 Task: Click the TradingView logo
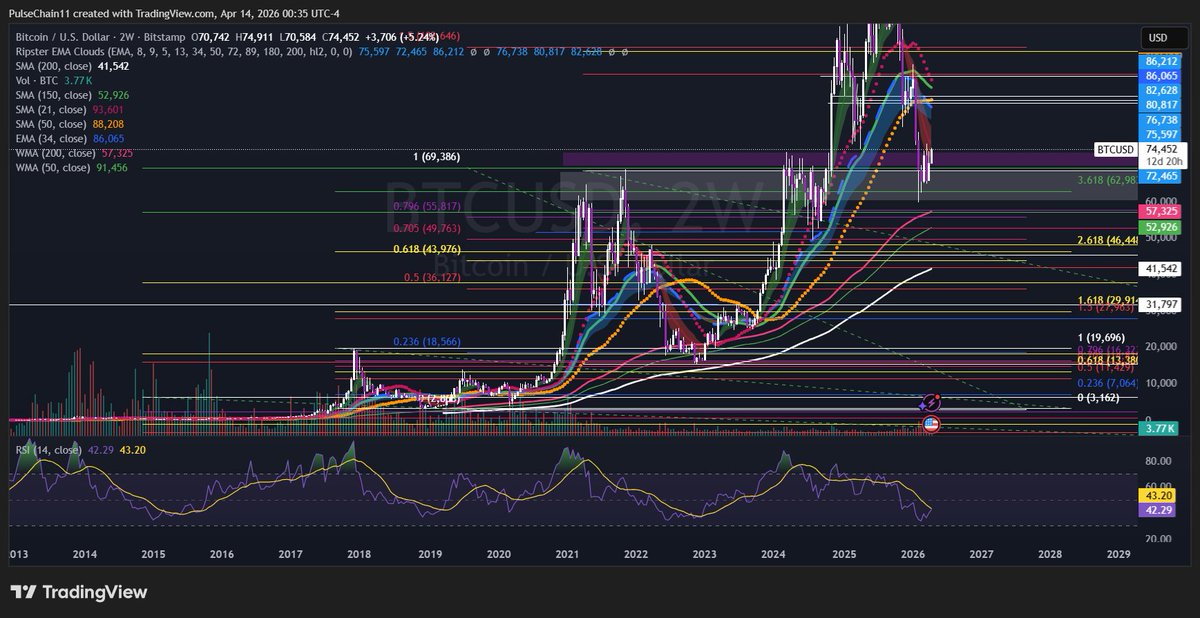coord(79,592)
